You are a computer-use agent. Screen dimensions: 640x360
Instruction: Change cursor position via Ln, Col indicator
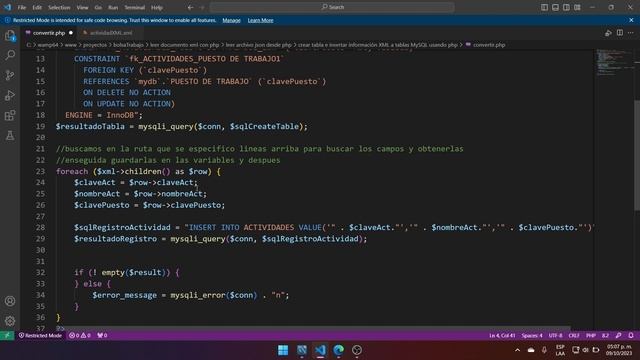point(502,336)
